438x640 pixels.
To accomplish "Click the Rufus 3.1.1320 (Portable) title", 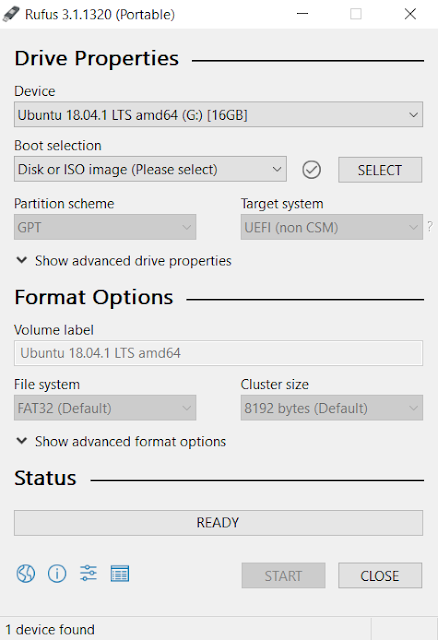I will click(x=100, y=14).
